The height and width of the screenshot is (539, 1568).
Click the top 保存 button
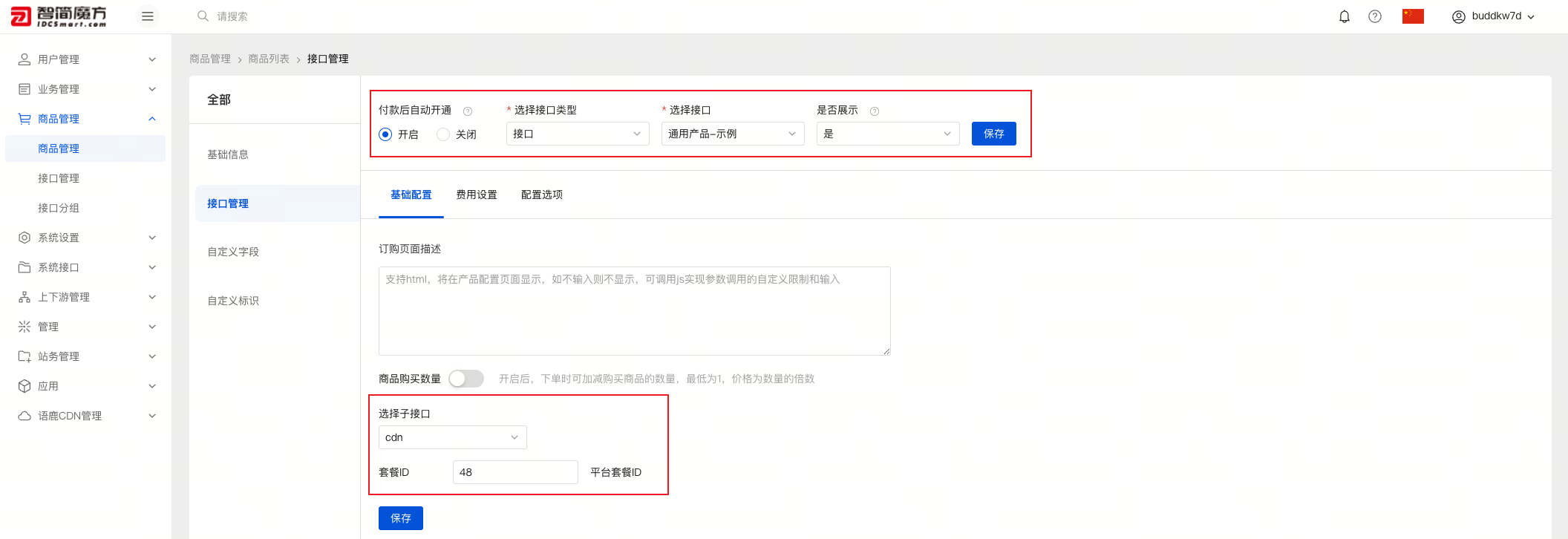point(993,134)
